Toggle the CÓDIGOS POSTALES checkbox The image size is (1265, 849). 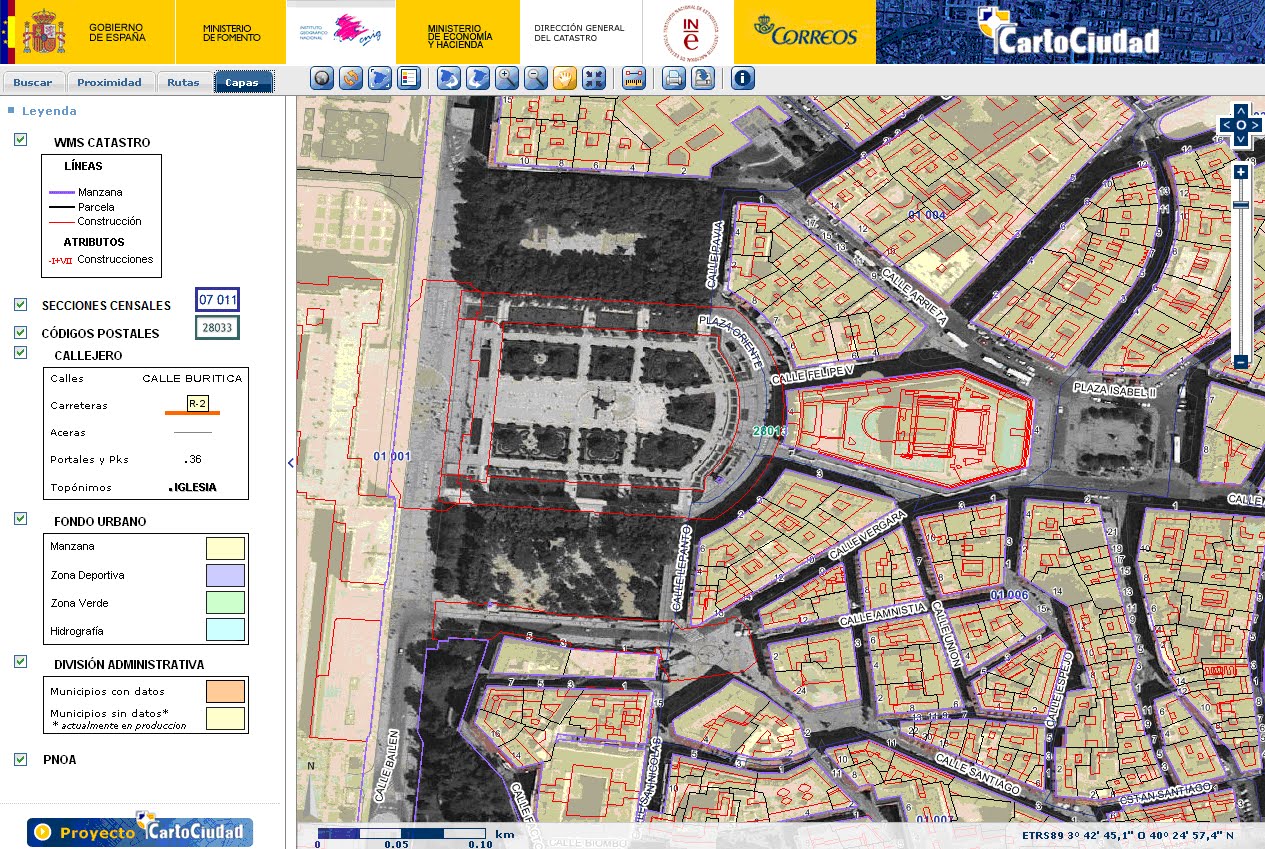click(20, 330)
